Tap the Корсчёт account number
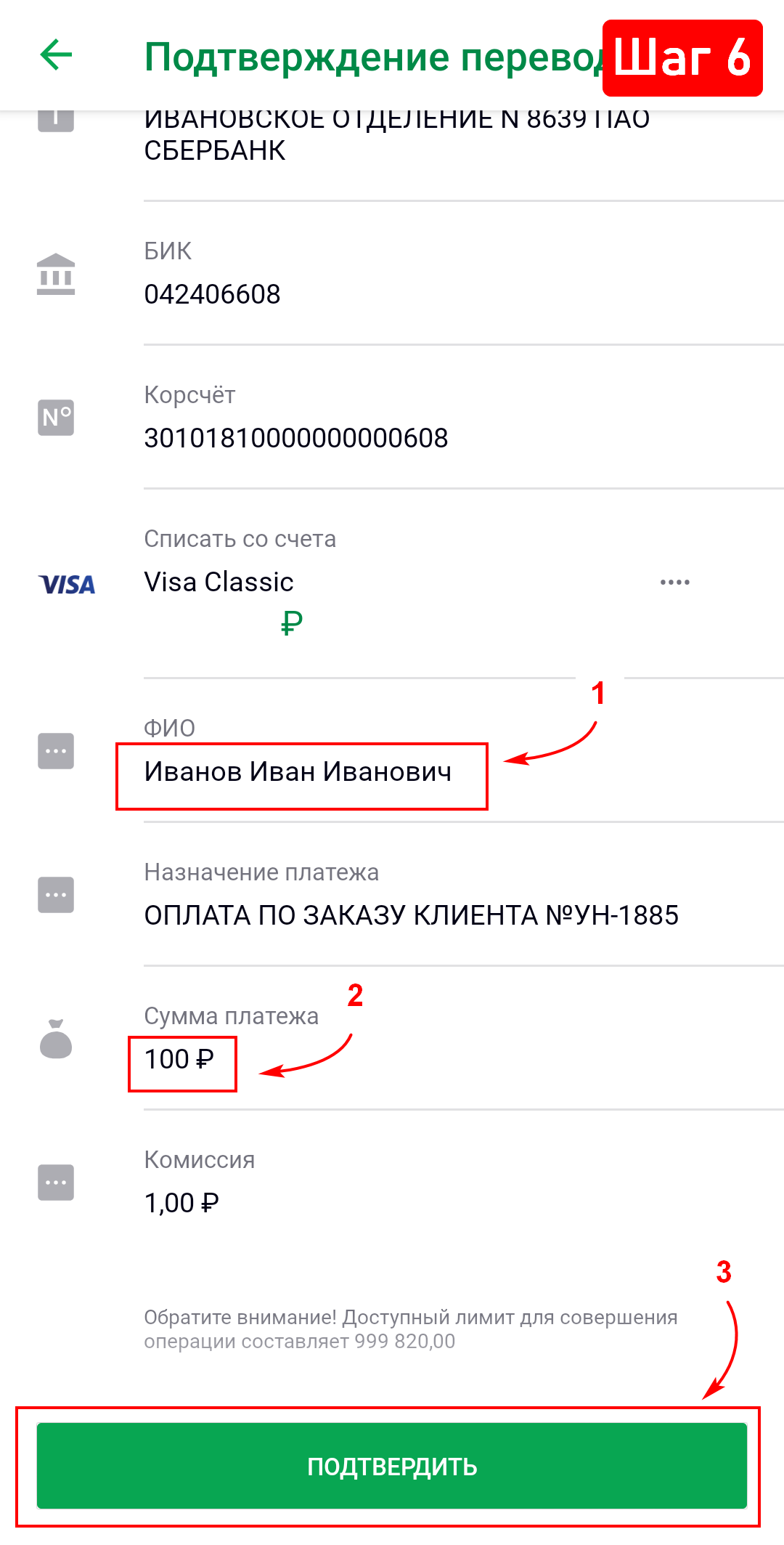The width and height of the screenshot is (784, 1545). tap(296, 438)
